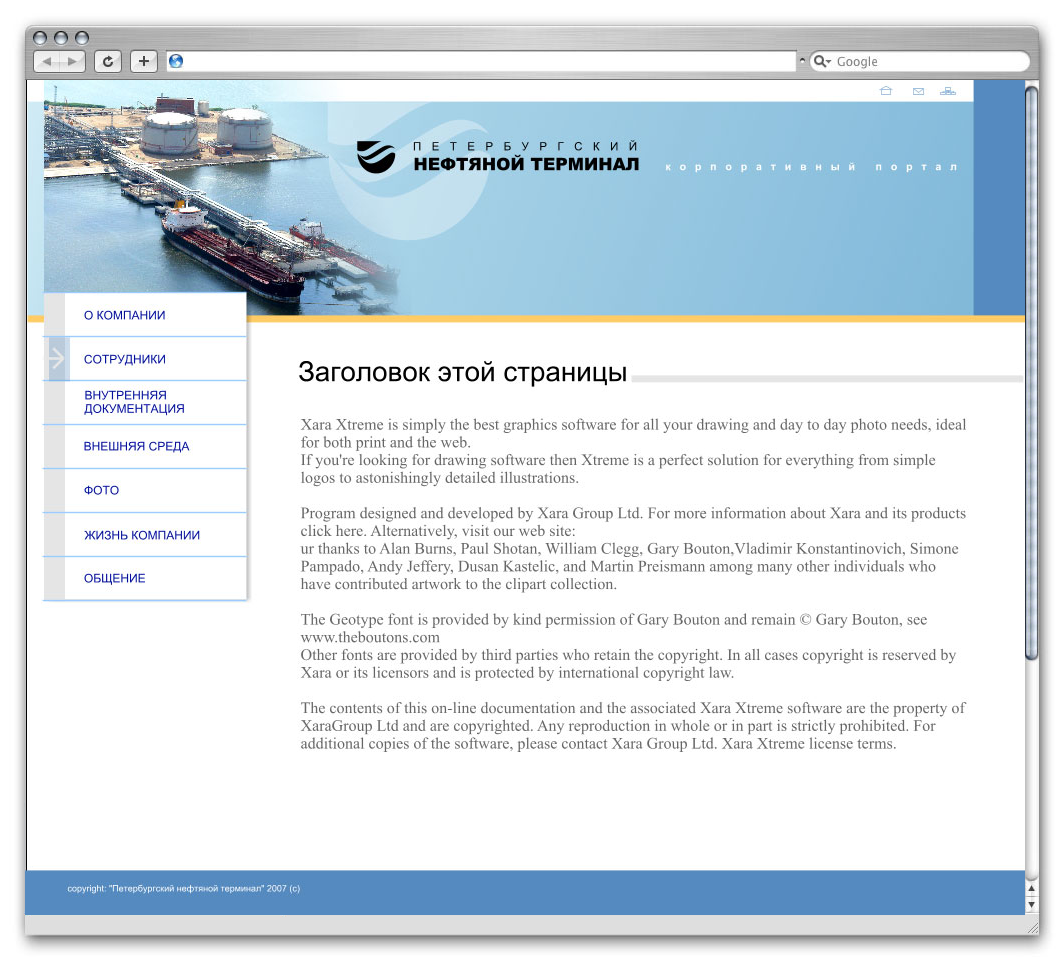Go back with the browser back arrow
This screenshot has height=963, width=1064.
click(47, 62)
